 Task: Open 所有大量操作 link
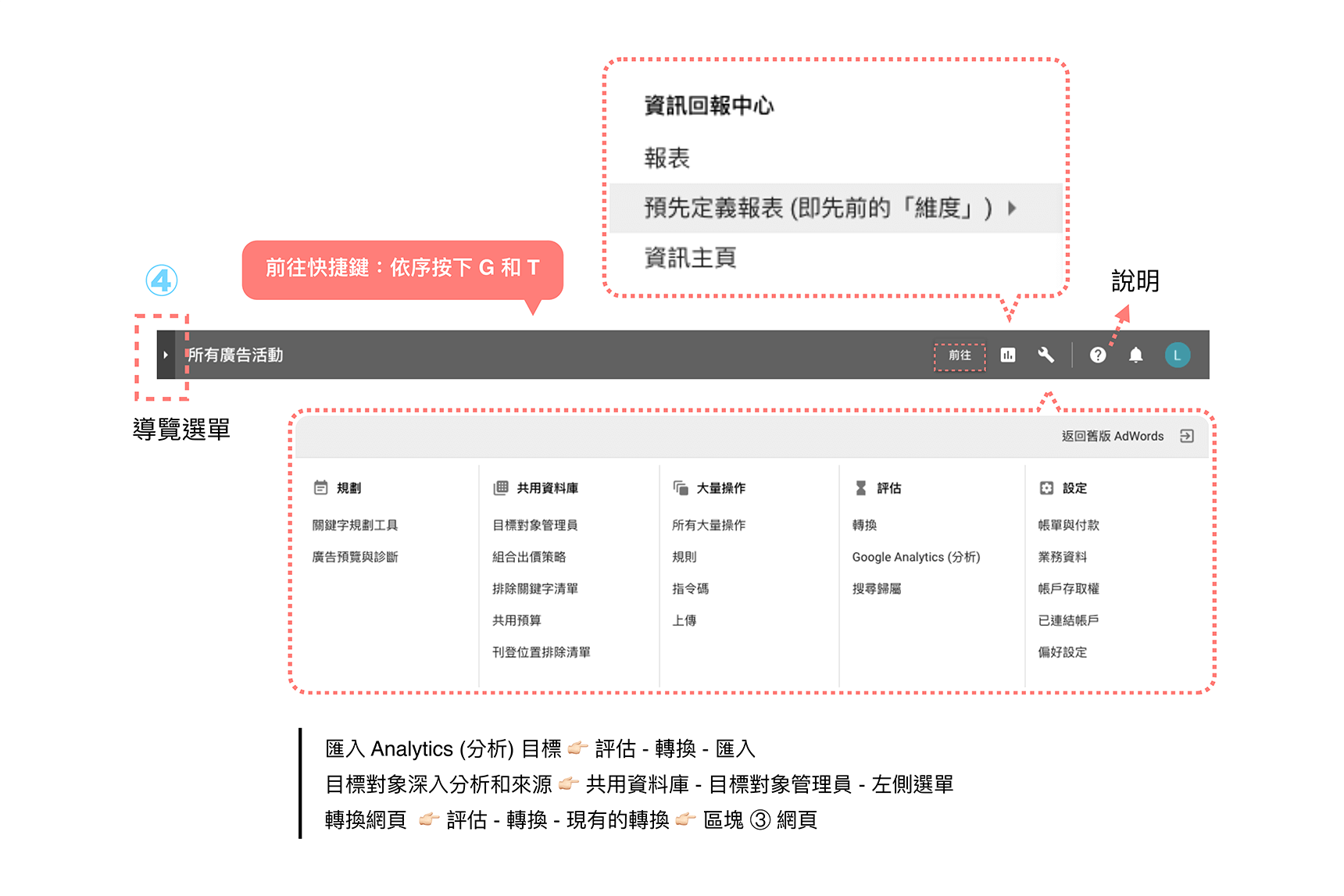pyautogui.click(x=709, y=526)
